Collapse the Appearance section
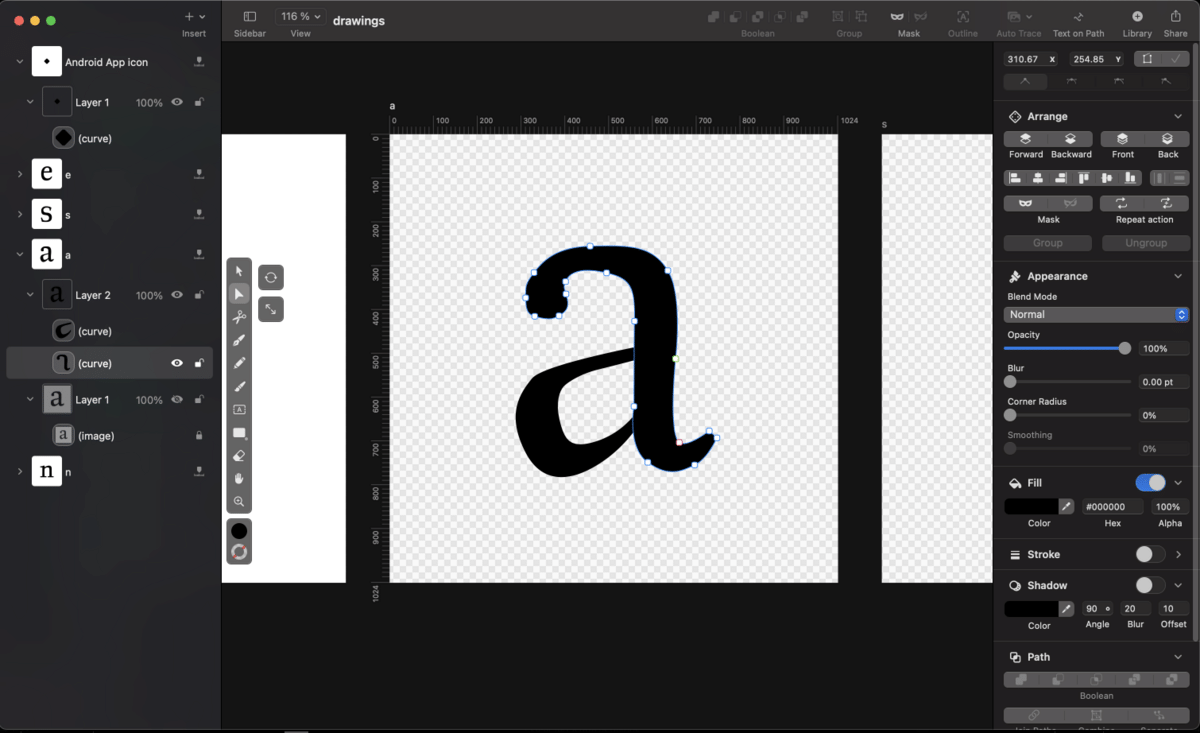Viewport: 1200px width, 733px height. pyautogui.click(x=1178, y=276)
